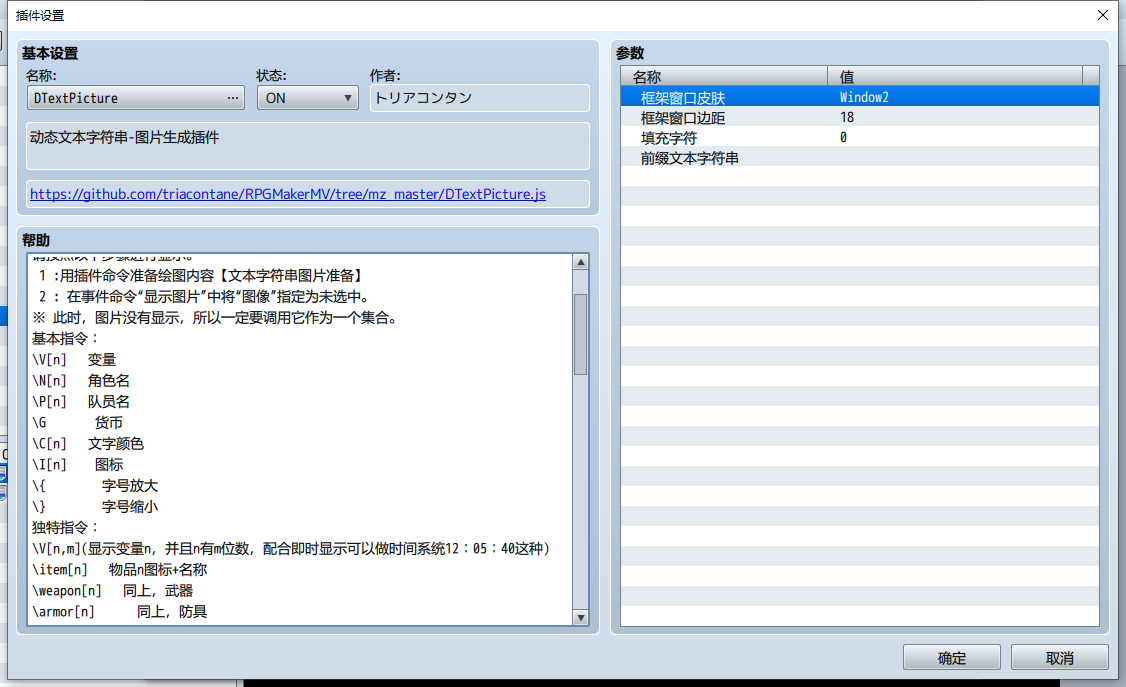
Task: Click help line \item[n] 物品n图标+名称
Action: [x=119, y=570]
